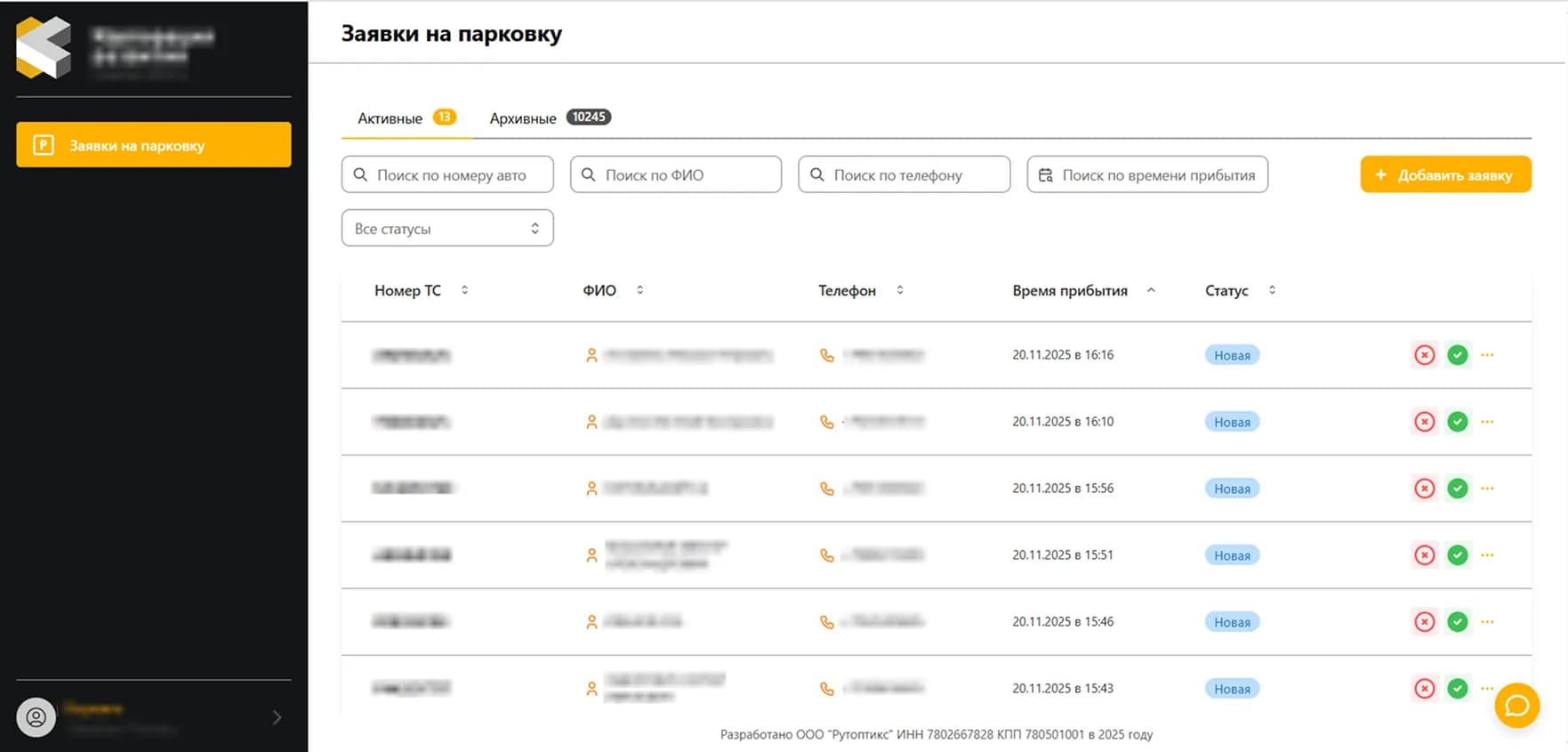Click the user avatar icon in sidebar
1568x752 pixels.
click(x=36, y=717)
